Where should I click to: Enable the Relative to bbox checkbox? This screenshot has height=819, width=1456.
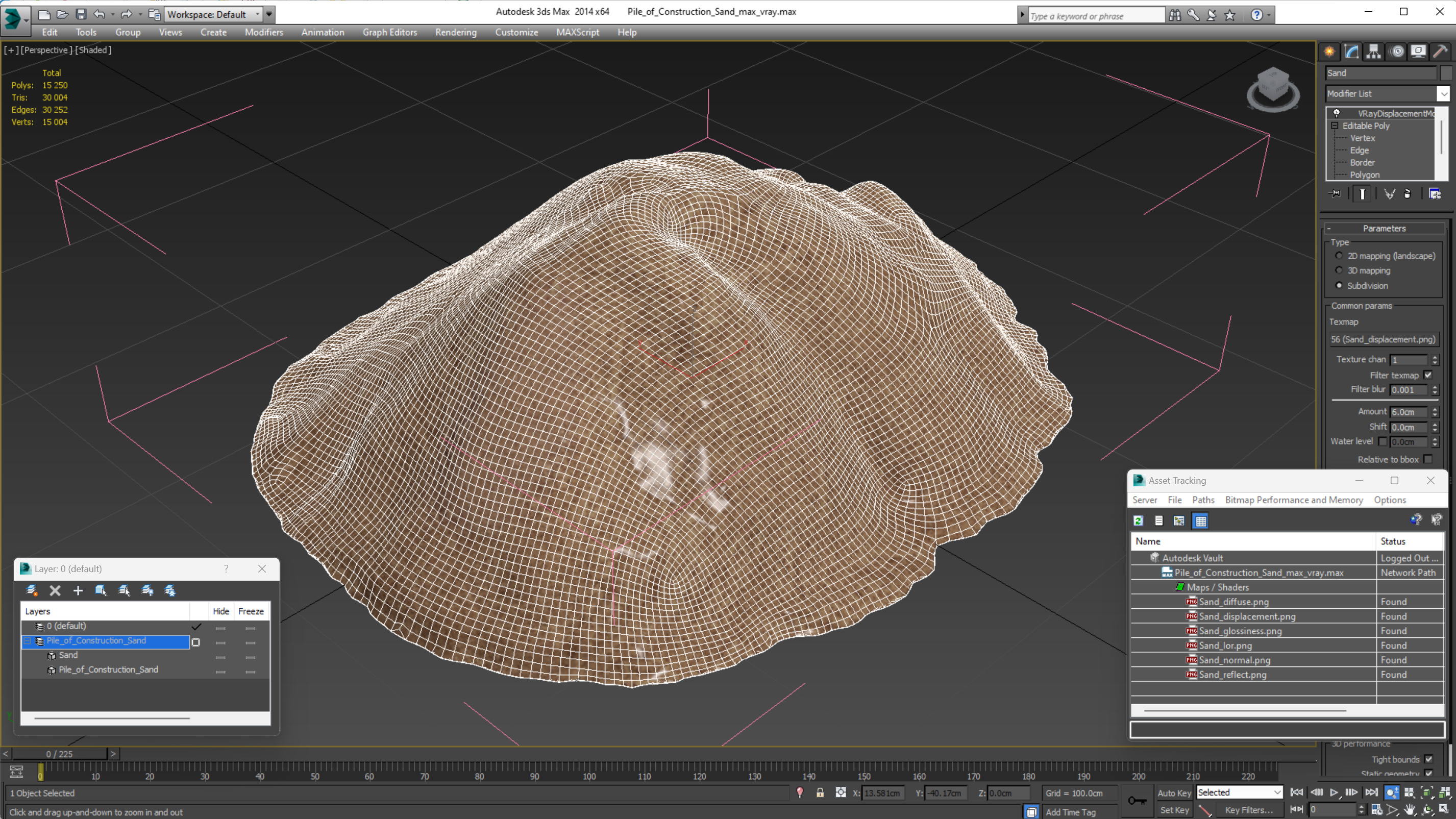[x=1428, y=459]
